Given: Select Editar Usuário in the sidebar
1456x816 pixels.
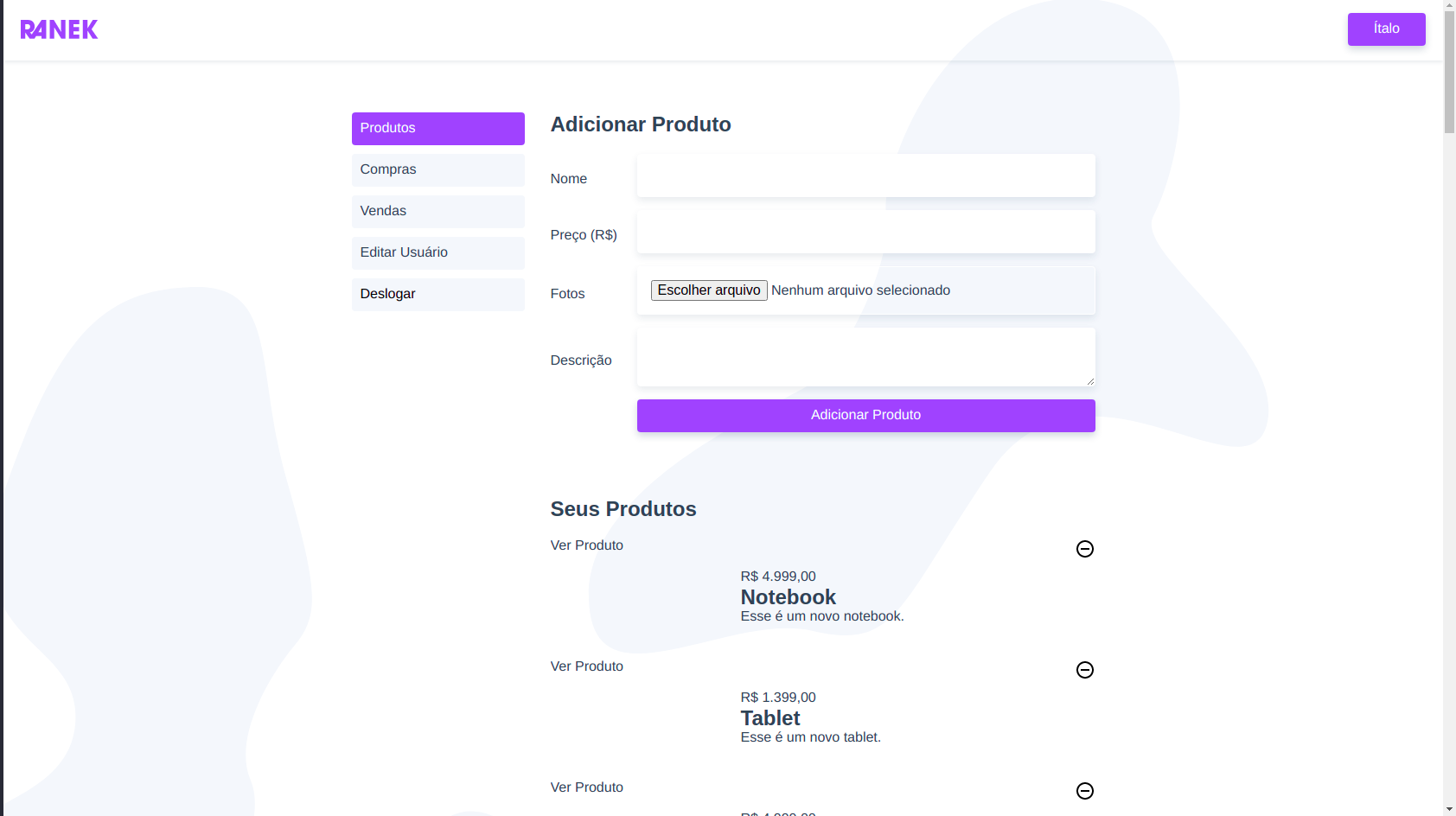Looking at the screenshot, I should point(438,253).
